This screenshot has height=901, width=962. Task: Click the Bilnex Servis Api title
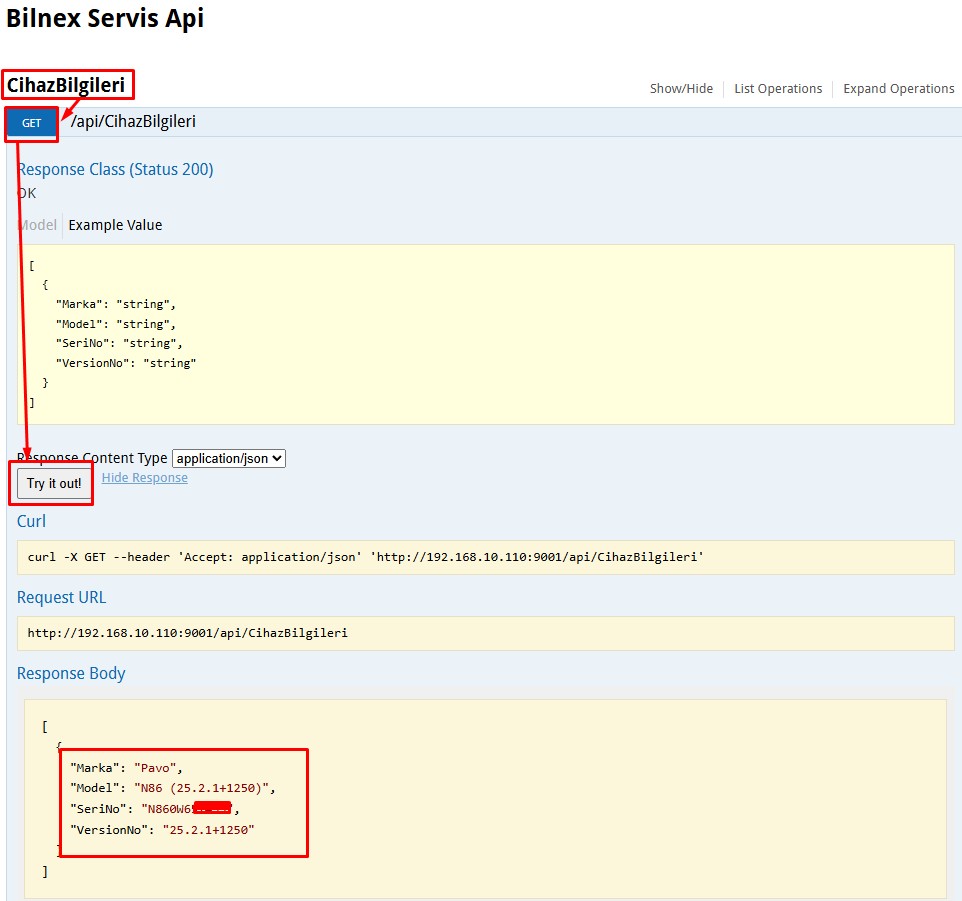[x=105, y=18]
